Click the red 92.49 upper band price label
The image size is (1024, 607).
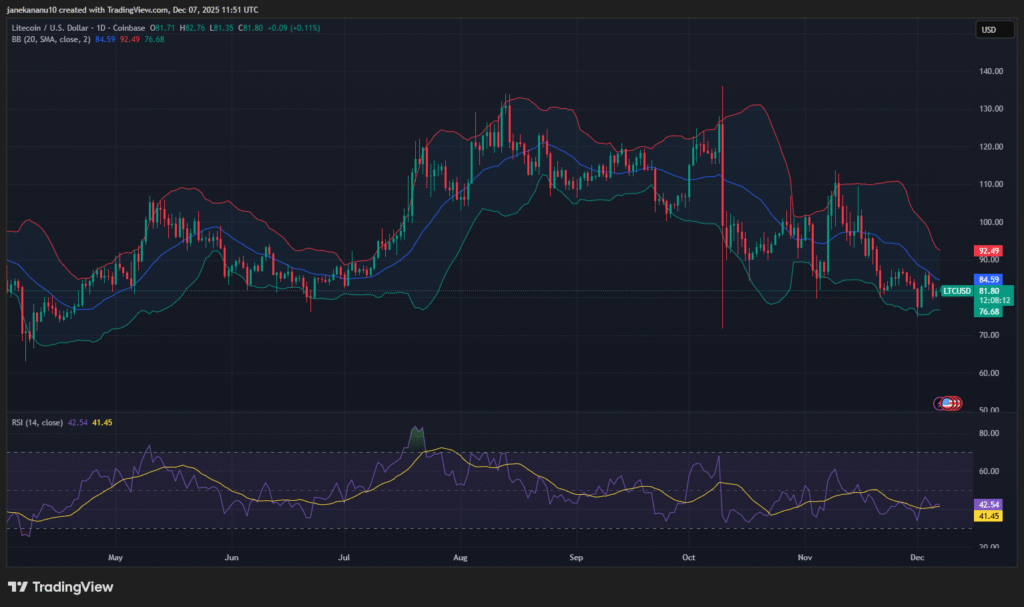[x=988, y=252]
